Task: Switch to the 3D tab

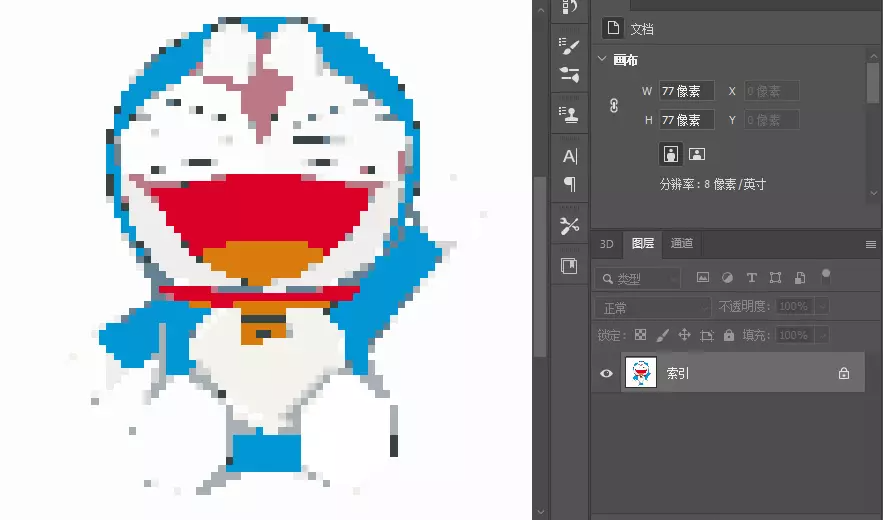Action: coord(606,244)
